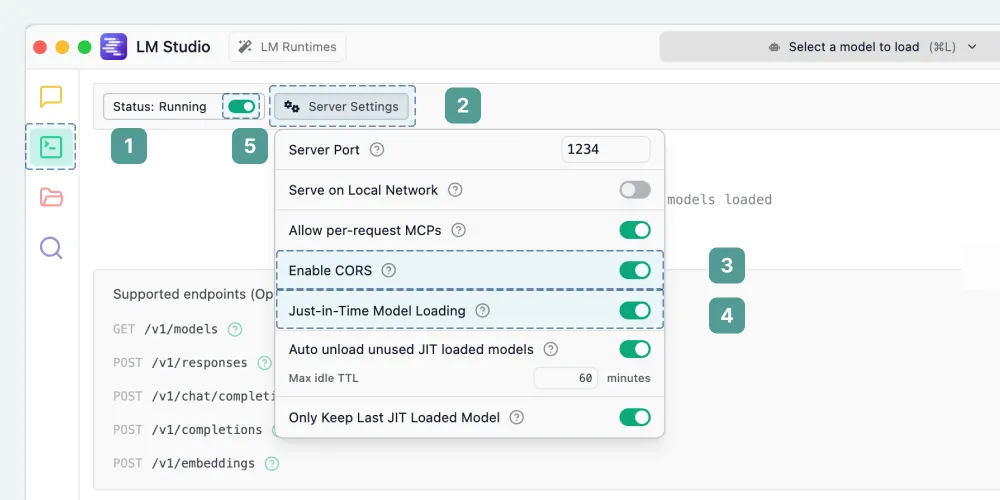Toggle the server Status Running switch
Screen dimensions: 1000x500
(x=241, y=107)
